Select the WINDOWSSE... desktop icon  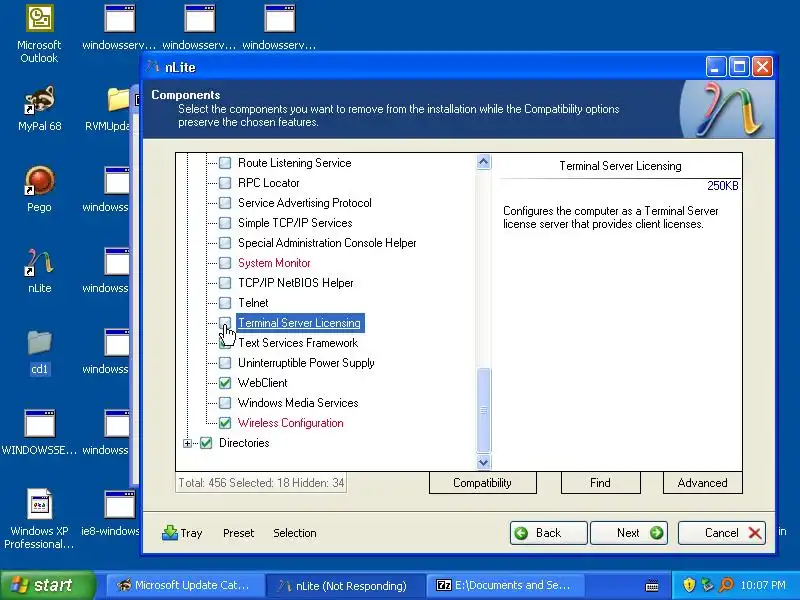39,433
